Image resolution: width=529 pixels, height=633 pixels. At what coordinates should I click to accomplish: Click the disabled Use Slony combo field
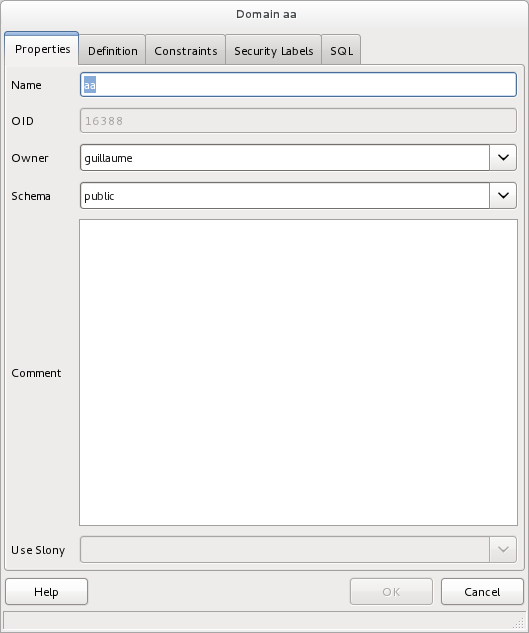(285, 549)
